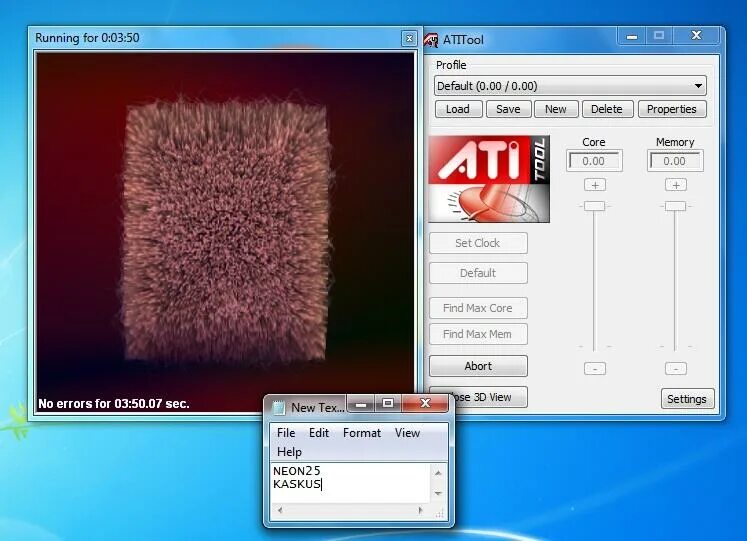747x541 pixels.
Task: Click the KASKUS text line in Notepad
Action: (297, 484)
